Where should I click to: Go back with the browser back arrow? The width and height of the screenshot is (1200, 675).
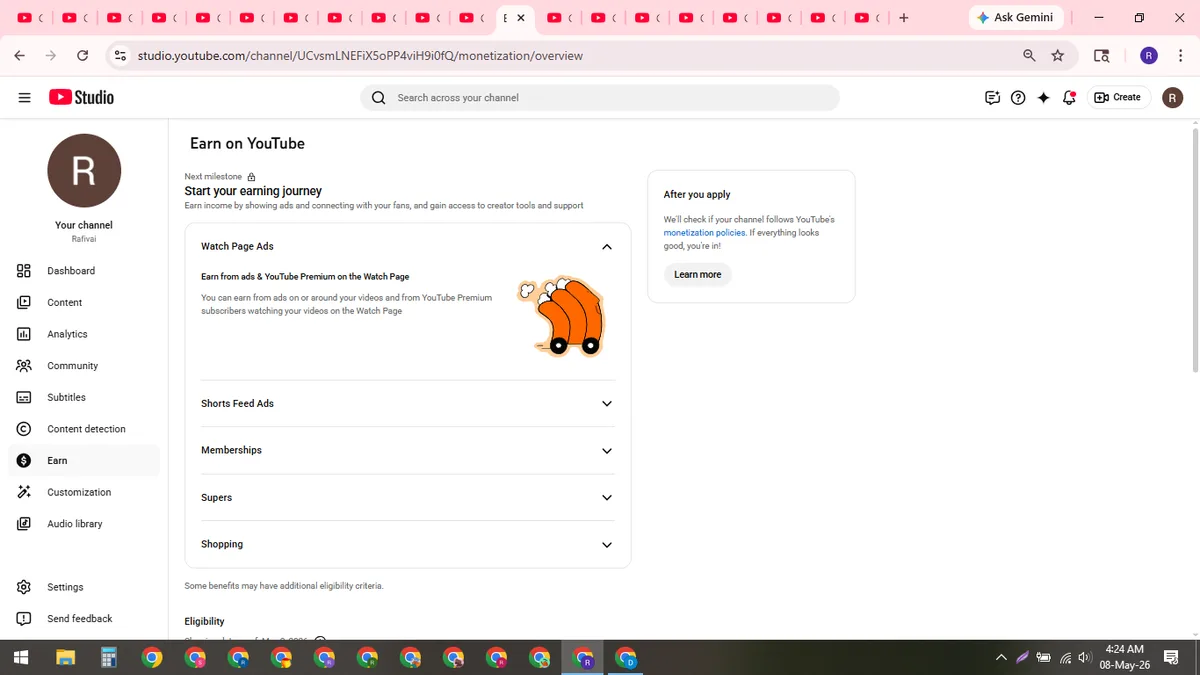coord(19,56)
